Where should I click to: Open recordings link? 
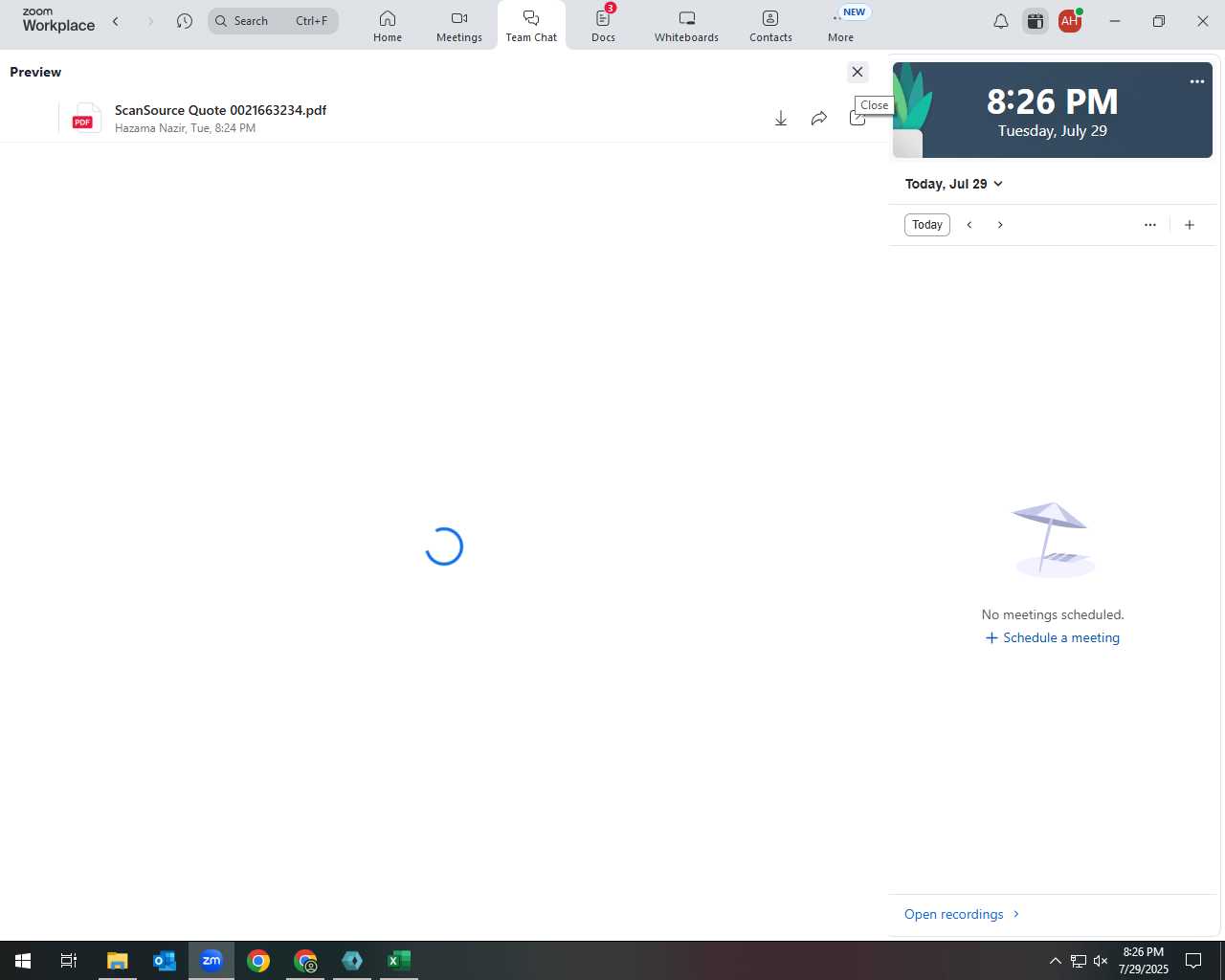[x=962, y=914]
